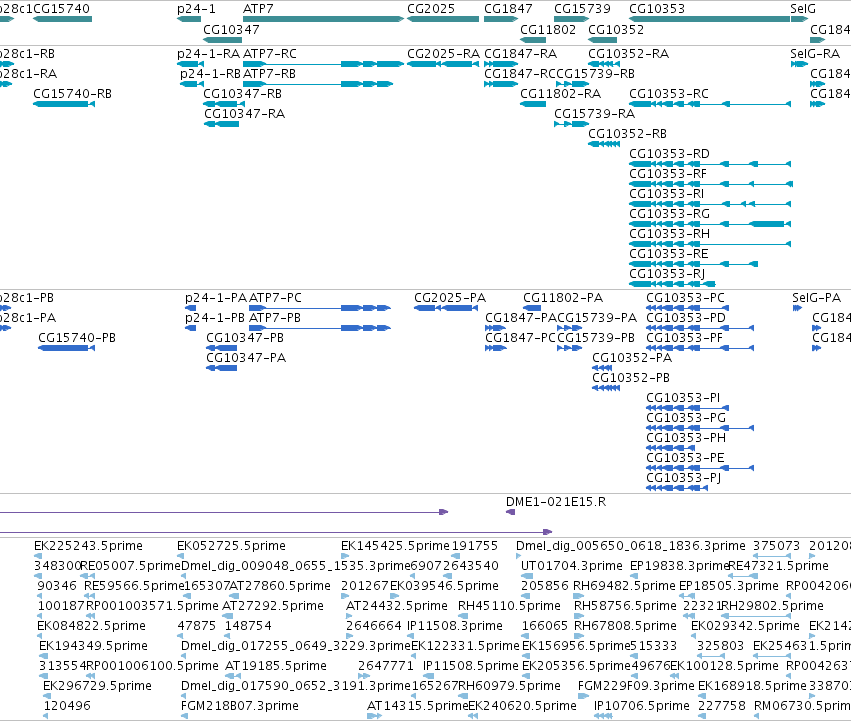Select the IP11508.3prime EST label

point(455,626)
